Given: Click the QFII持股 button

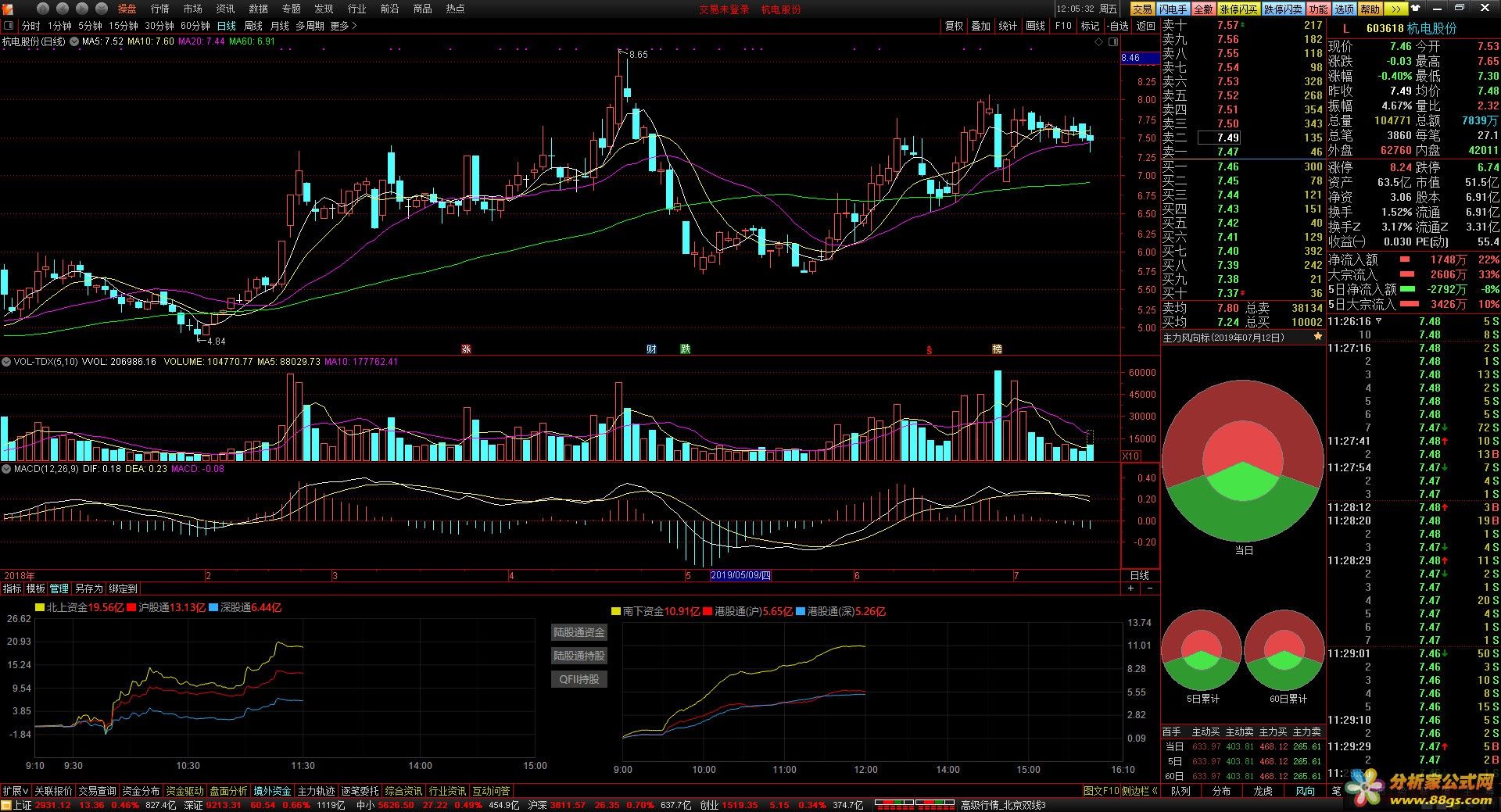Looking at the screenshot, I should tap(579, 679).
